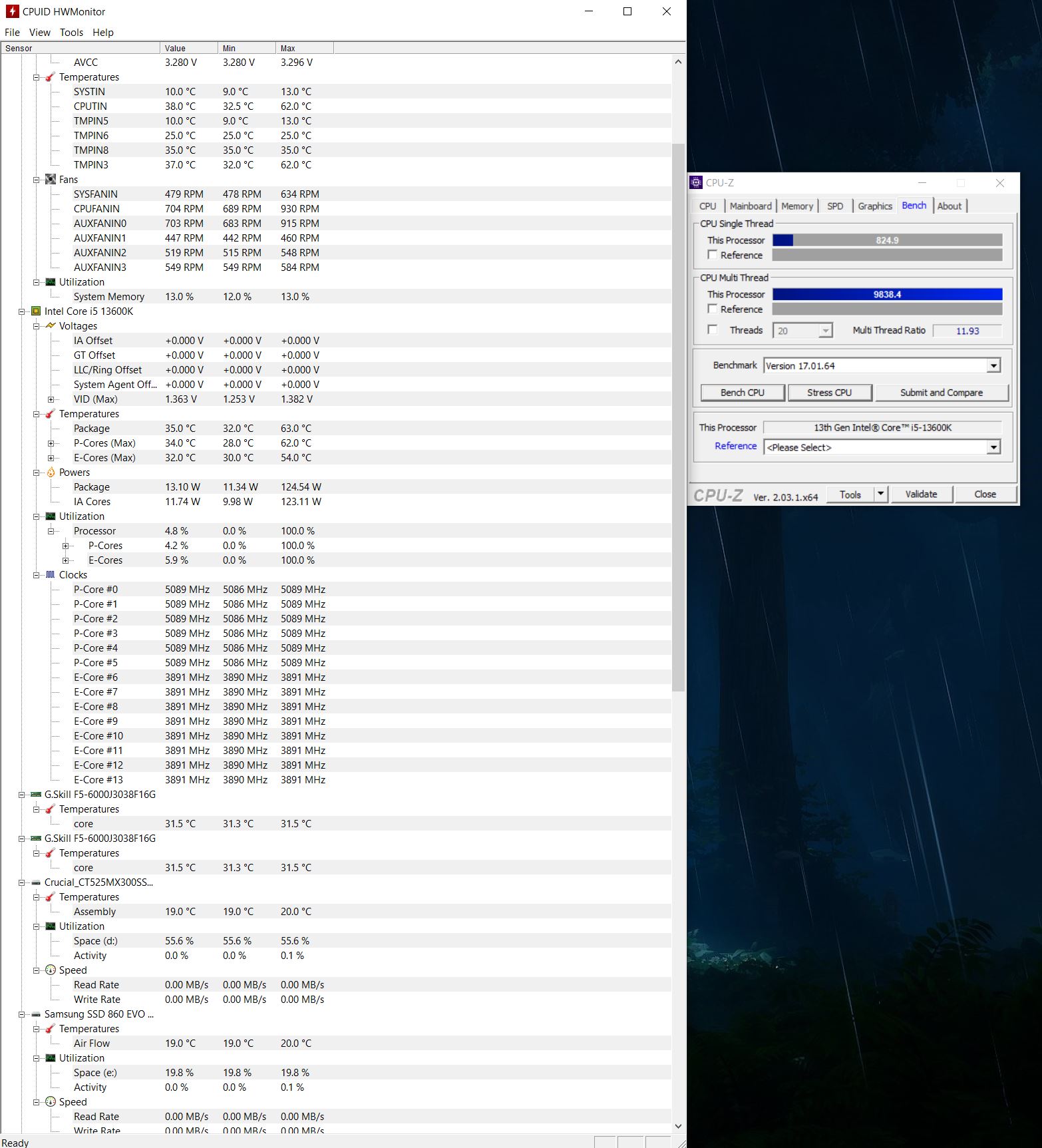Enable the Single Thread Reference checkbox in CPU-Z
The height and width of the screenshot is (1148, 1042).
(x=713, y=255)
